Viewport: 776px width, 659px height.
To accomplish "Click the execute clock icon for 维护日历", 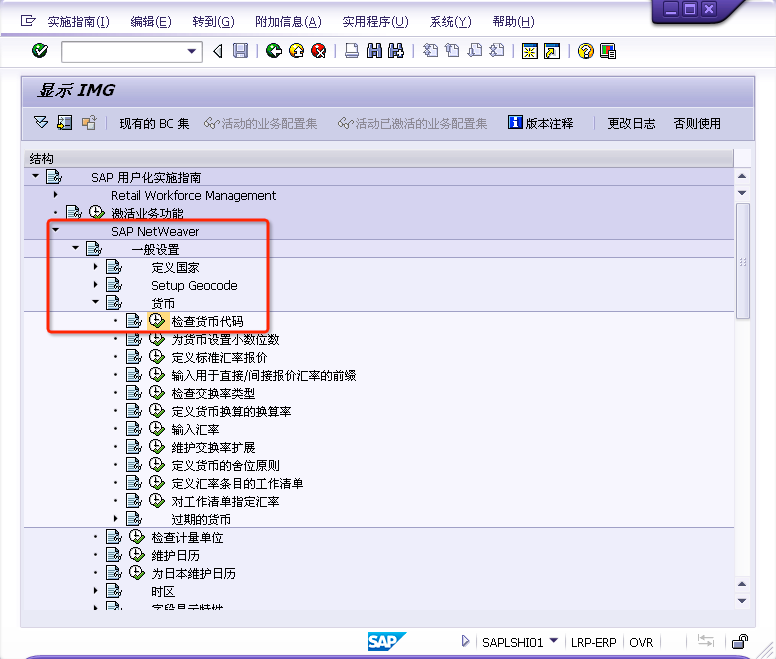I will (137, 555).
